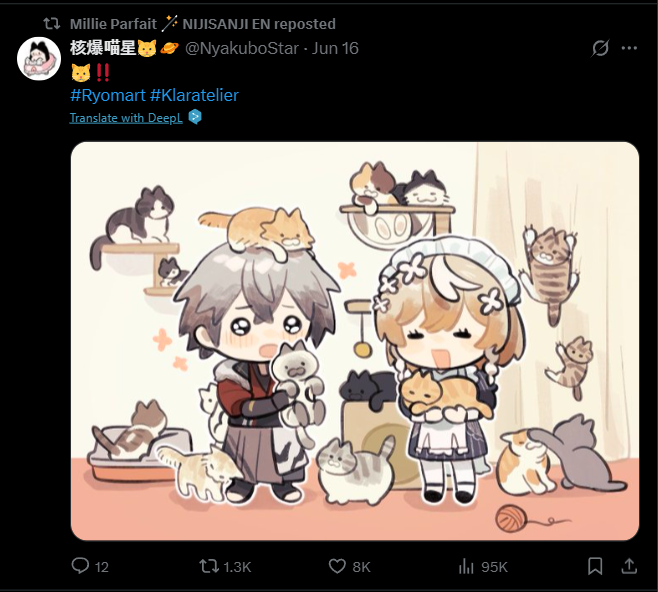
Task: Open the author's profile avatar
Action: (x=39, y=58)
